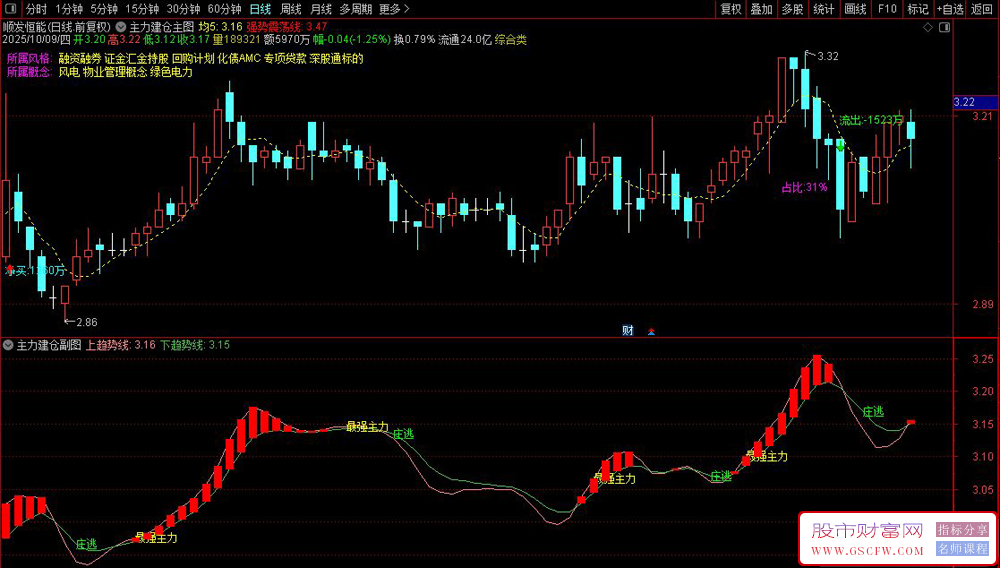
Task: Click the 返回 back button
Action: pos(983,9)
